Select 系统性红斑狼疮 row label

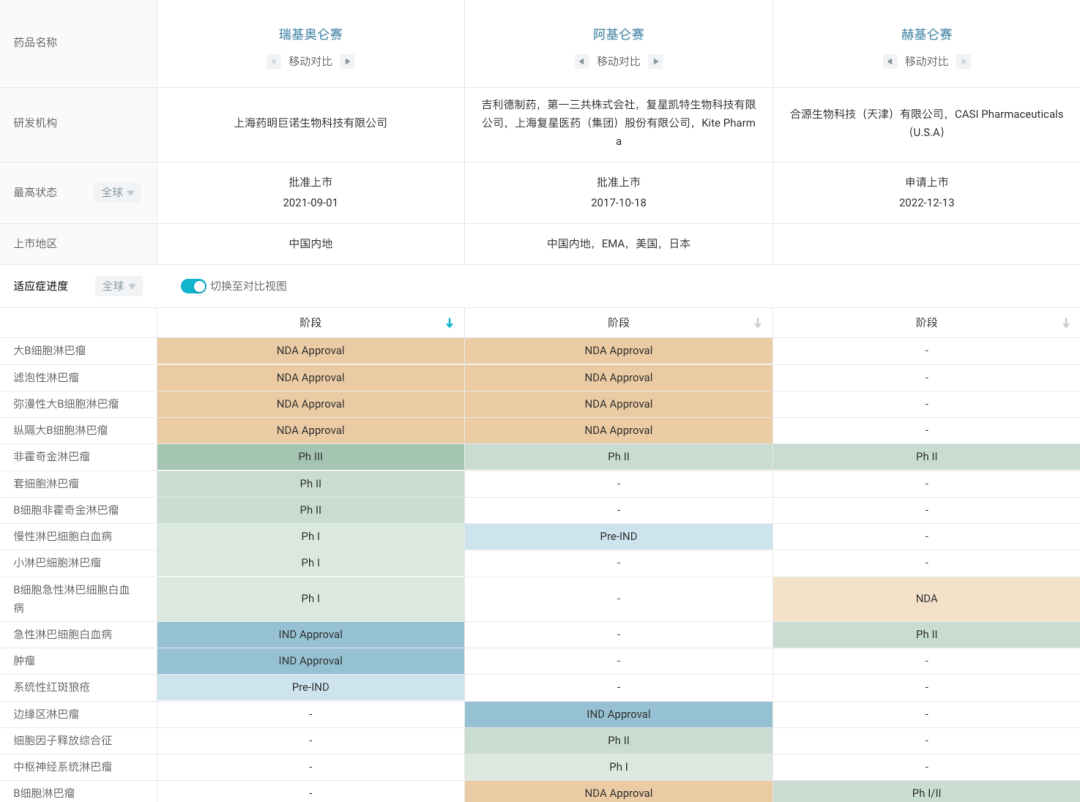click(x=52, y=687)
